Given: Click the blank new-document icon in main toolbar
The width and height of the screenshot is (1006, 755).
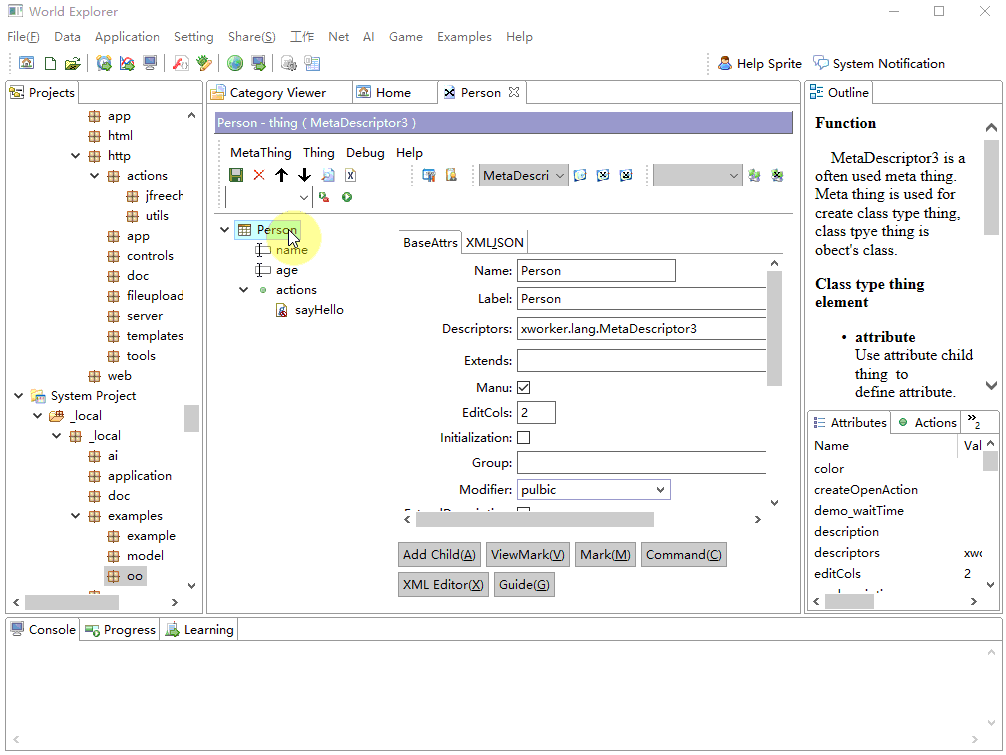Looking at the screenshot, I should pyautogui.click(x=50, y=63).
